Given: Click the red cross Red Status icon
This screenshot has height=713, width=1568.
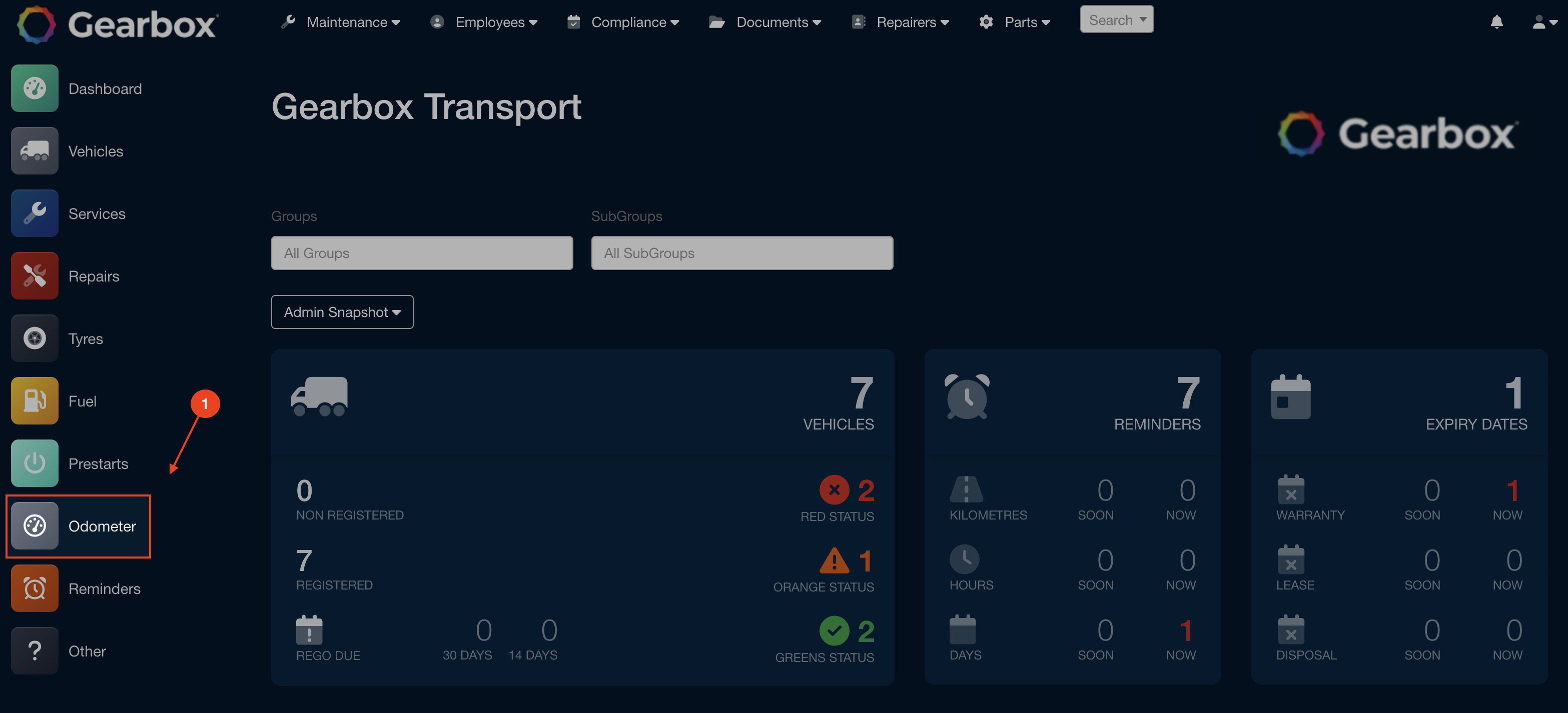Looking at the screenshot, I should (x=834, y=489).
